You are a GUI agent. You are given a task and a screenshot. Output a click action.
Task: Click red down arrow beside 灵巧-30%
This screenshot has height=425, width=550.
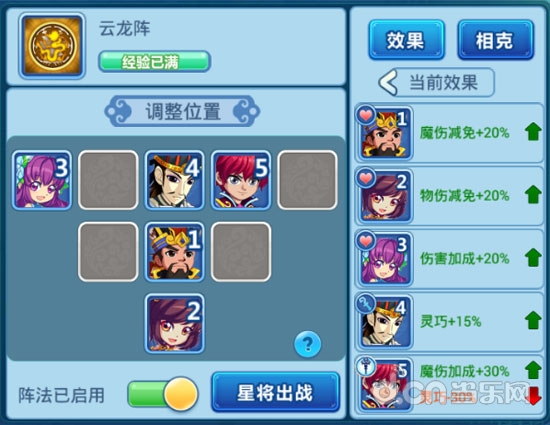point(533,397)
